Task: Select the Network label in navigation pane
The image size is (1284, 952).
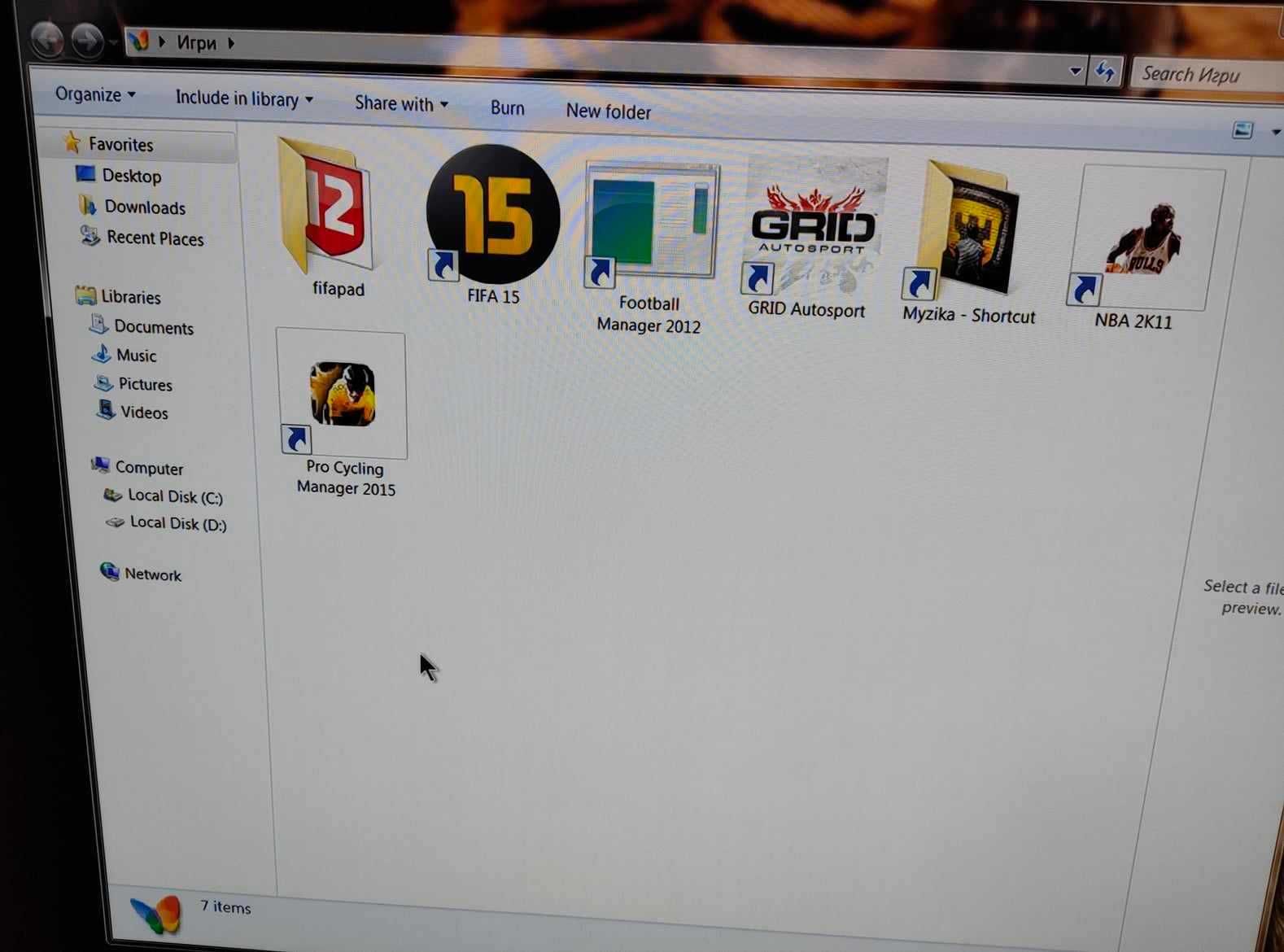Action: click(x=153, y=574)
